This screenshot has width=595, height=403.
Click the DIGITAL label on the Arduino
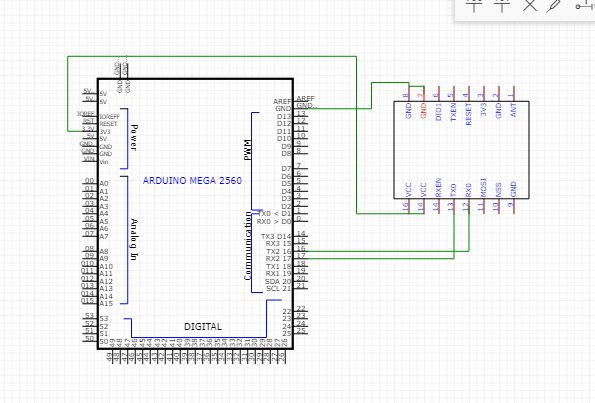point(203,327)
